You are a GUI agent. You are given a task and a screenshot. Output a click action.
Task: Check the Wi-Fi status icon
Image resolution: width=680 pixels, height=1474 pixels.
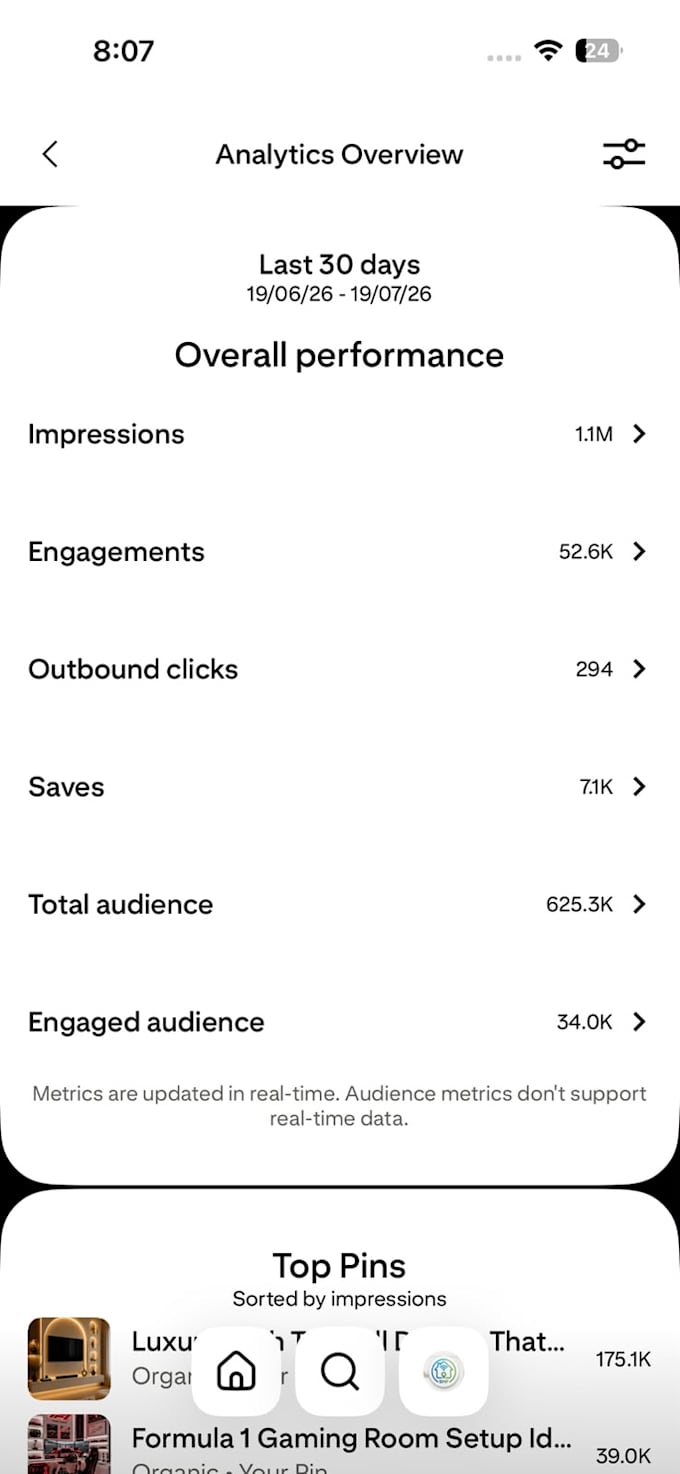click(548, 50)
